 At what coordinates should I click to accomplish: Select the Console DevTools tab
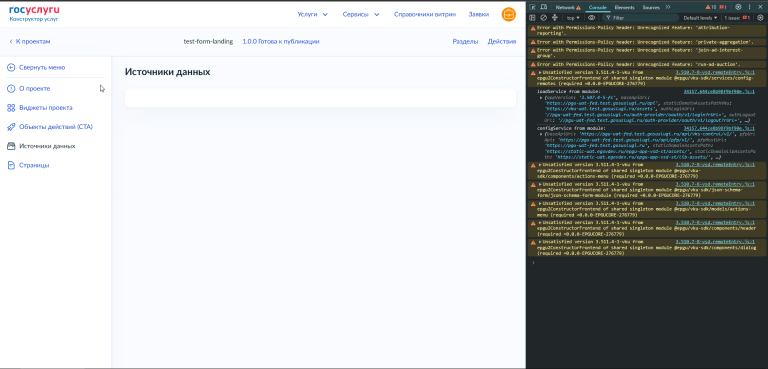pyautogui.click(x=598, y=7)
